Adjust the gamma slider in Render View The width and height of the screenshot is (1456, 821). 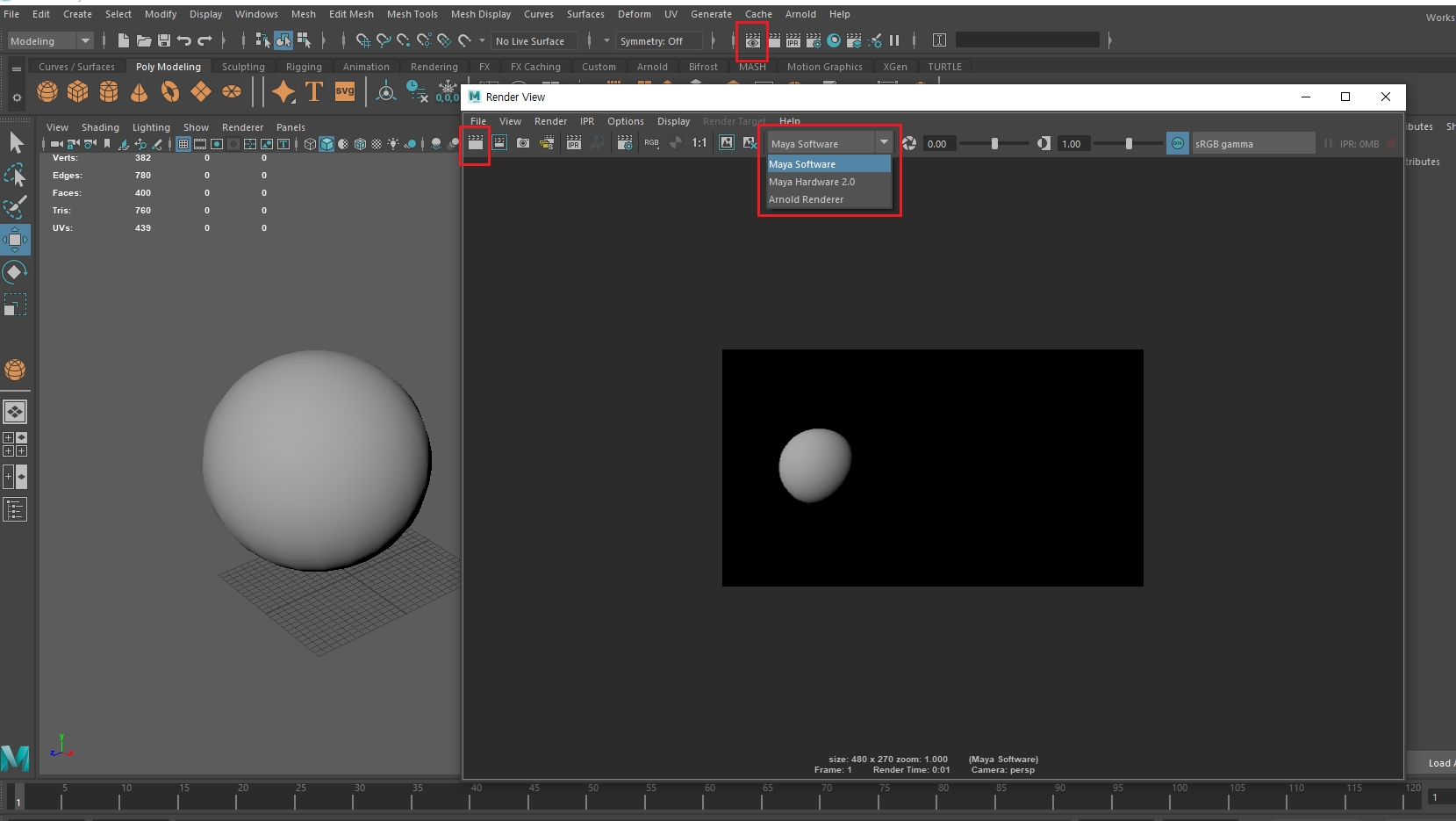click(1129, 143)
